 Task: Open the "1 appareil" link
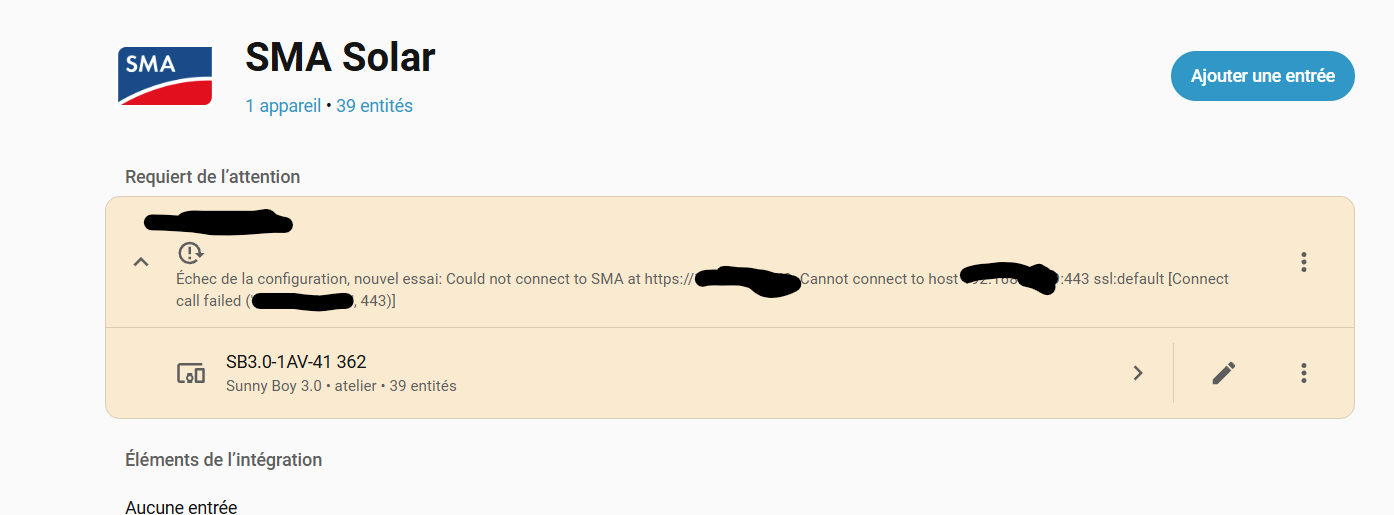pyautogui.click(x=283, y=106)
